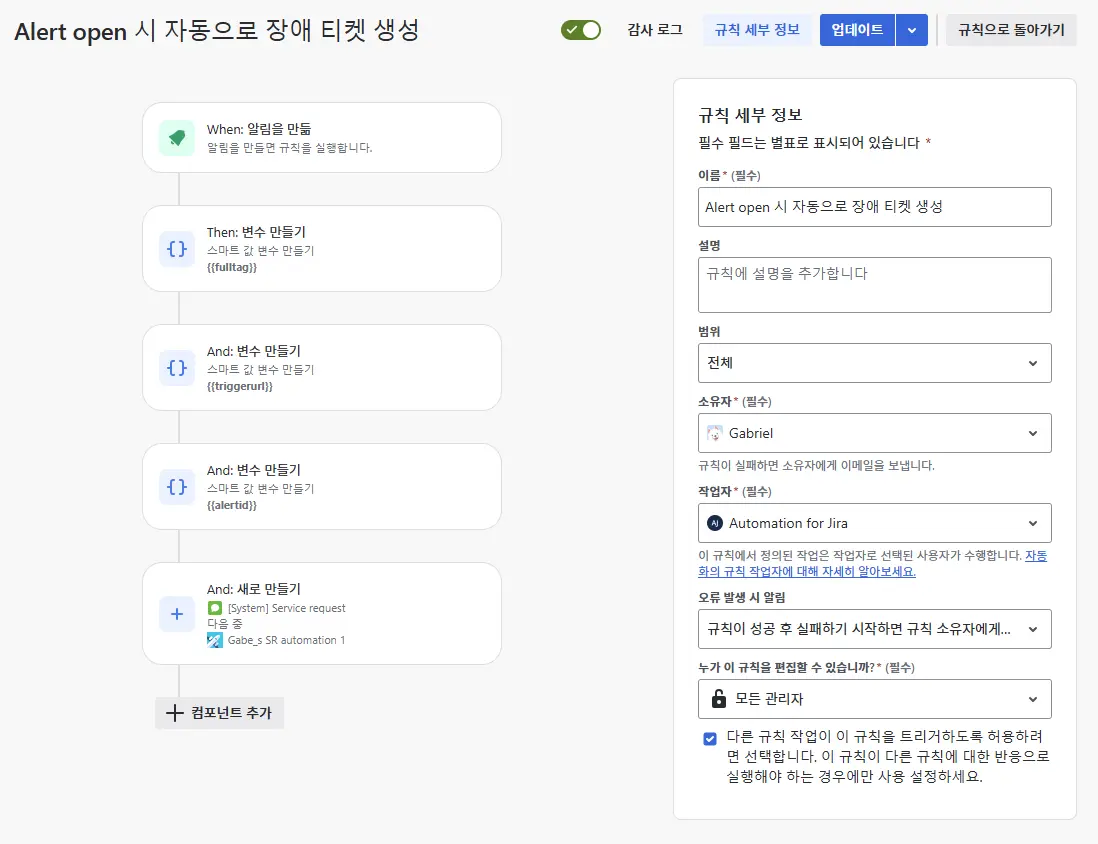Toggle the rule enabled switch off
Image resolution: width=1098 pixels, height=844 pixels.
[581, 30]
